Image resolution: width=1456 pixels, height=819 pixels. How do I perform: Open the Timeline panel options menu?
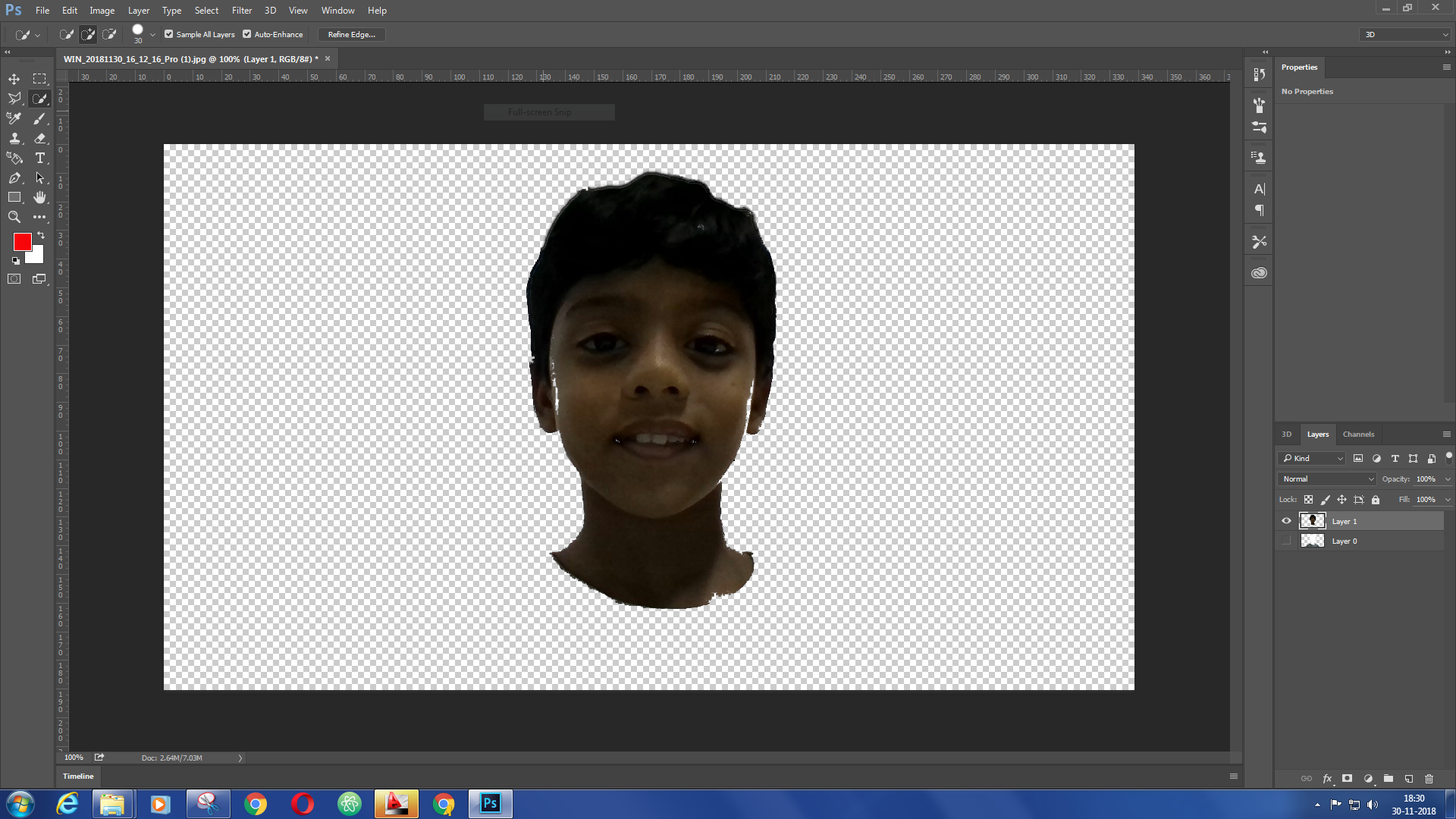[x=1234, y=776]
